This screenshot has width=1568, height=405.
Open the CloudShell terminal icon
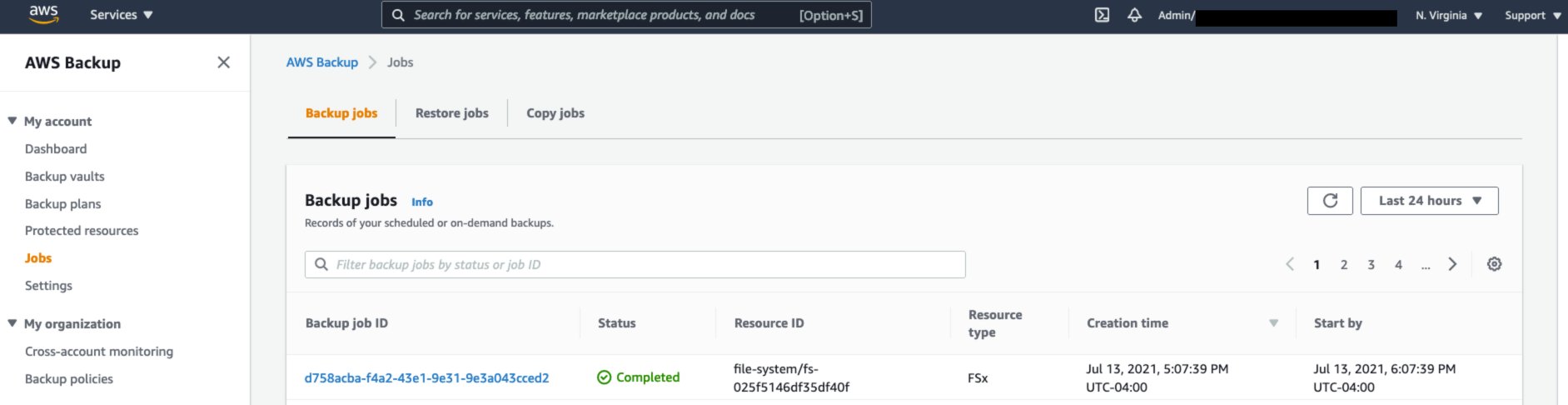click(1102, 15)
